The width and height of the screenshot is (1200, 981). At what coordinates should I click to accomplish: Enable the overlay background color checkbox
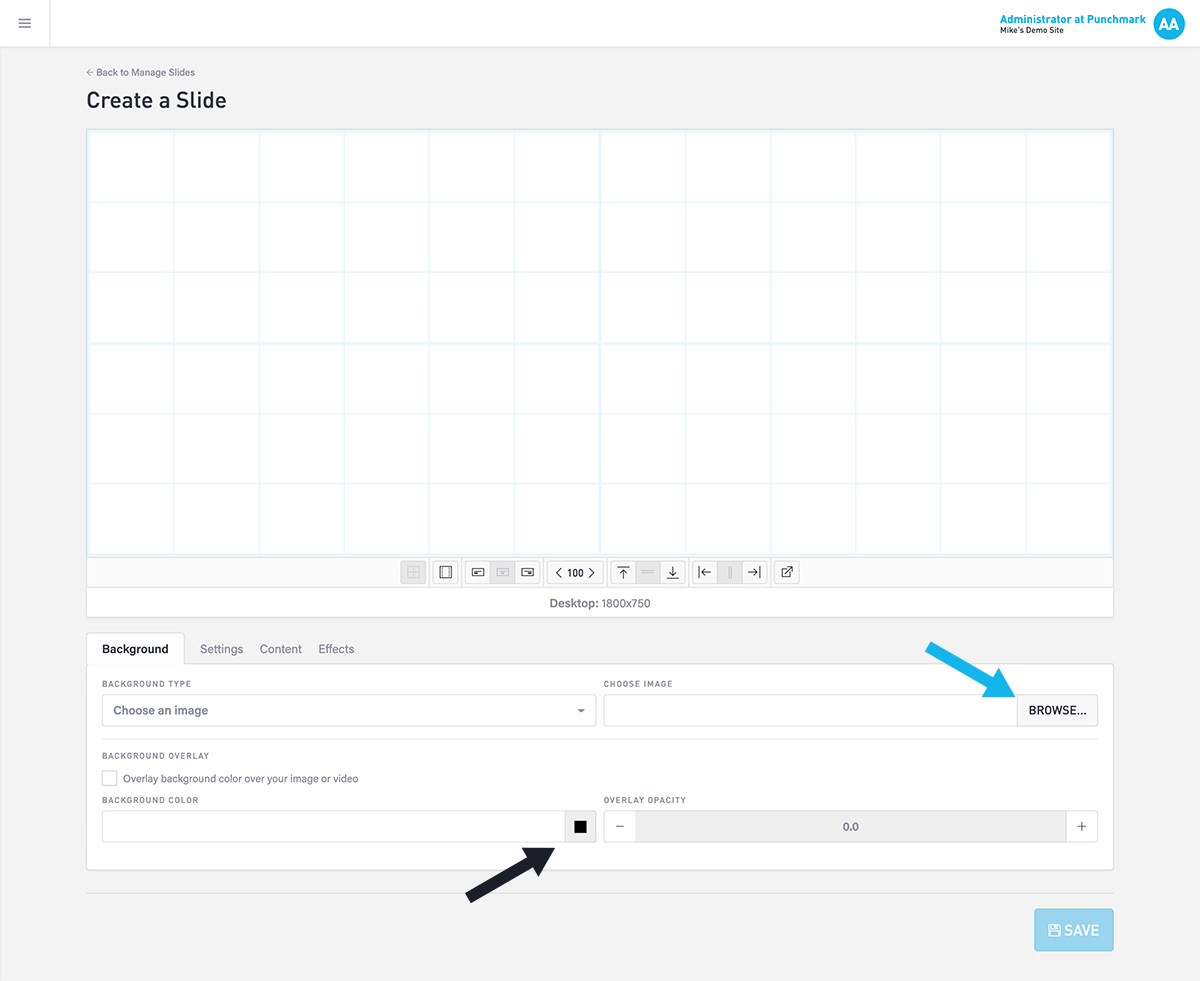click(x=110, y=778)
